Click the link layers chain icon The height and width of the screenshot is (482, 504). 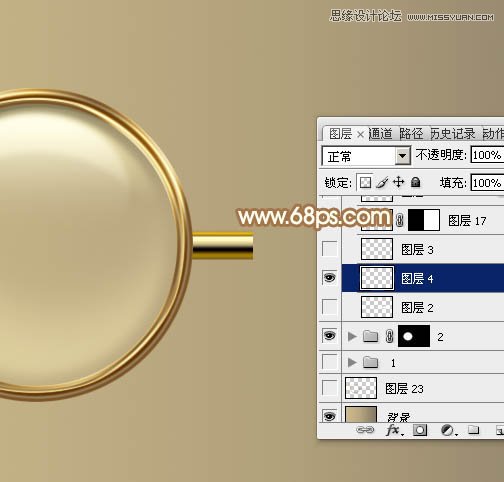click(x=365, y=430)
